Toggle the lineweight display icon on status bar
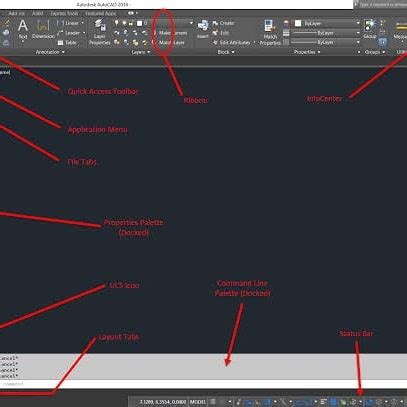Image resolution: width=407 pixels, height=407 pixels. click(324, 402)
